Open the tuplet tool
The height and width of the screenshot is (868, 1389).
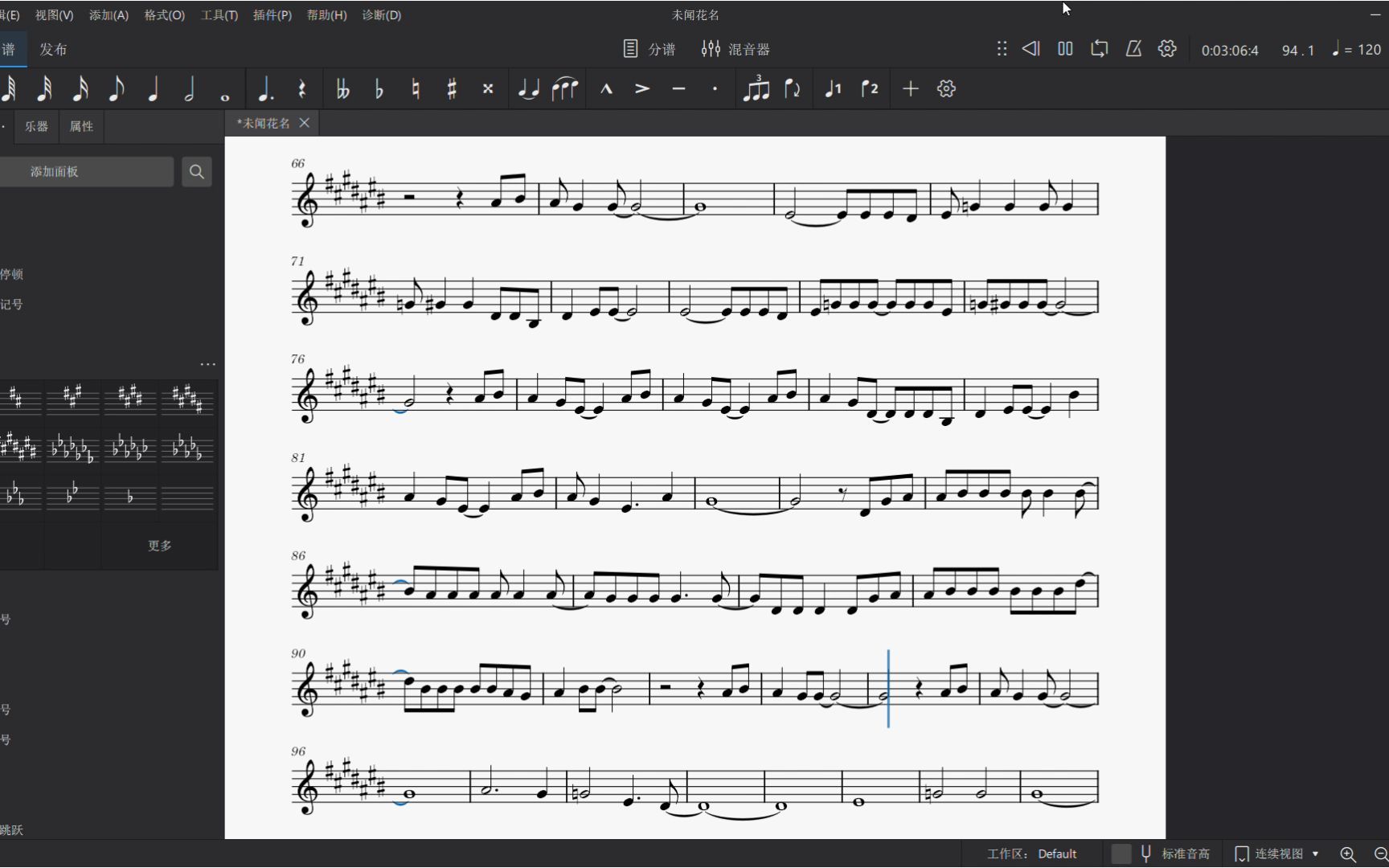(x=756, y=89)
